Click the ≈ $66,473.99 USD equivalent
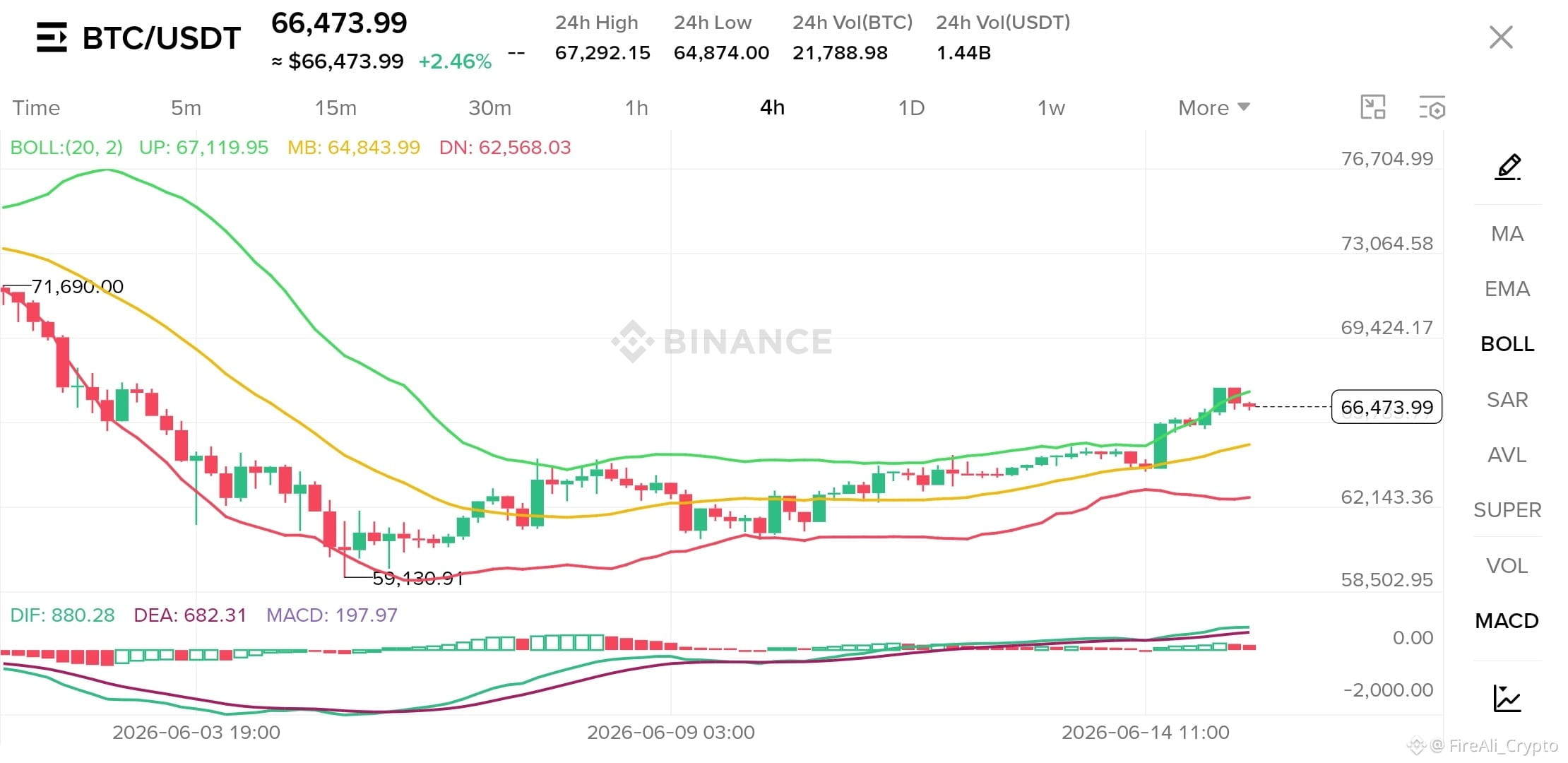The width and height of the screenshot is (1568, 763). [x=338, y=61]
